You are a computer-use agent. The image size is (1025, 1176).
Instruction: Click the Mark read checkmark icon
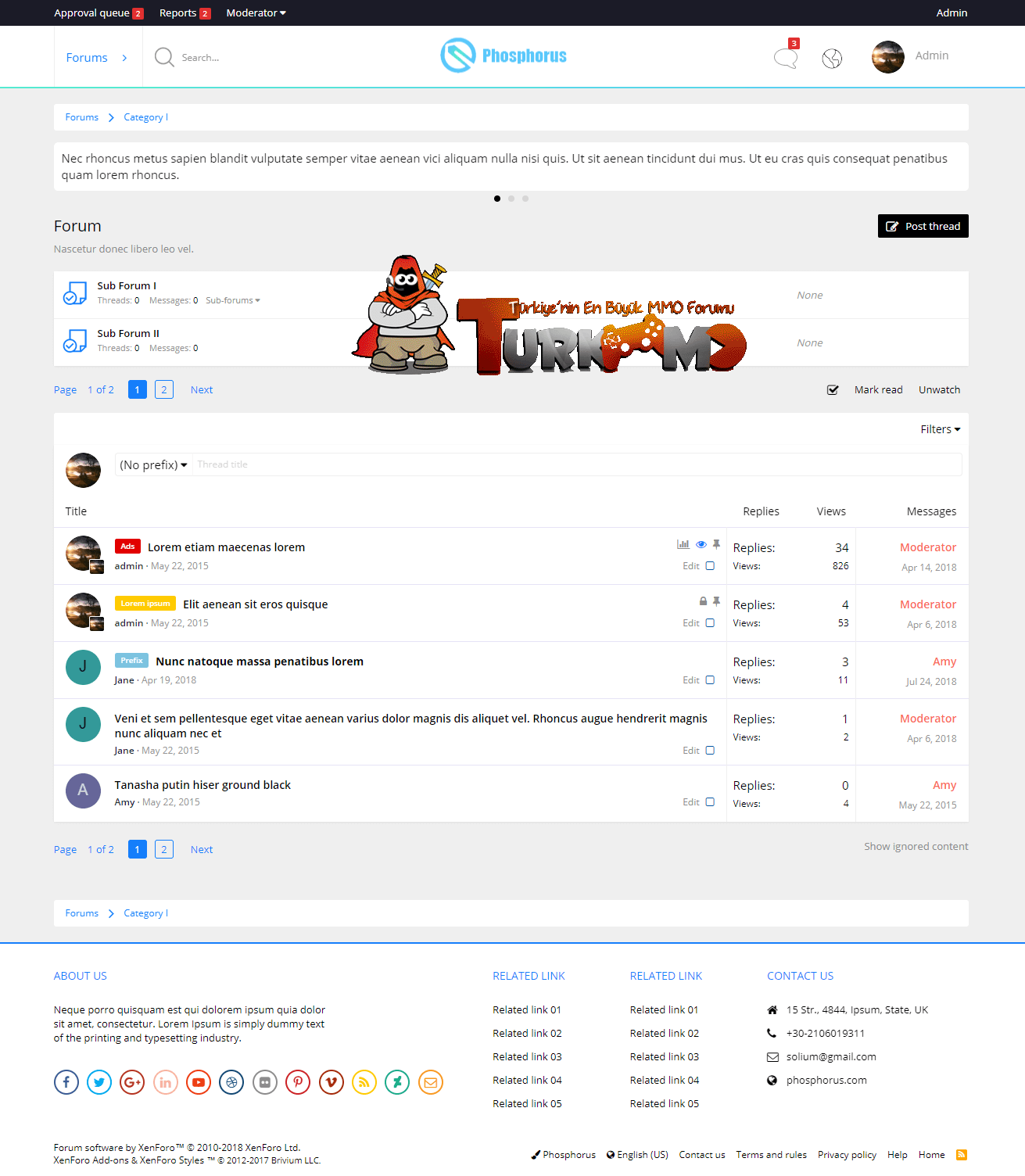[833, 389]
